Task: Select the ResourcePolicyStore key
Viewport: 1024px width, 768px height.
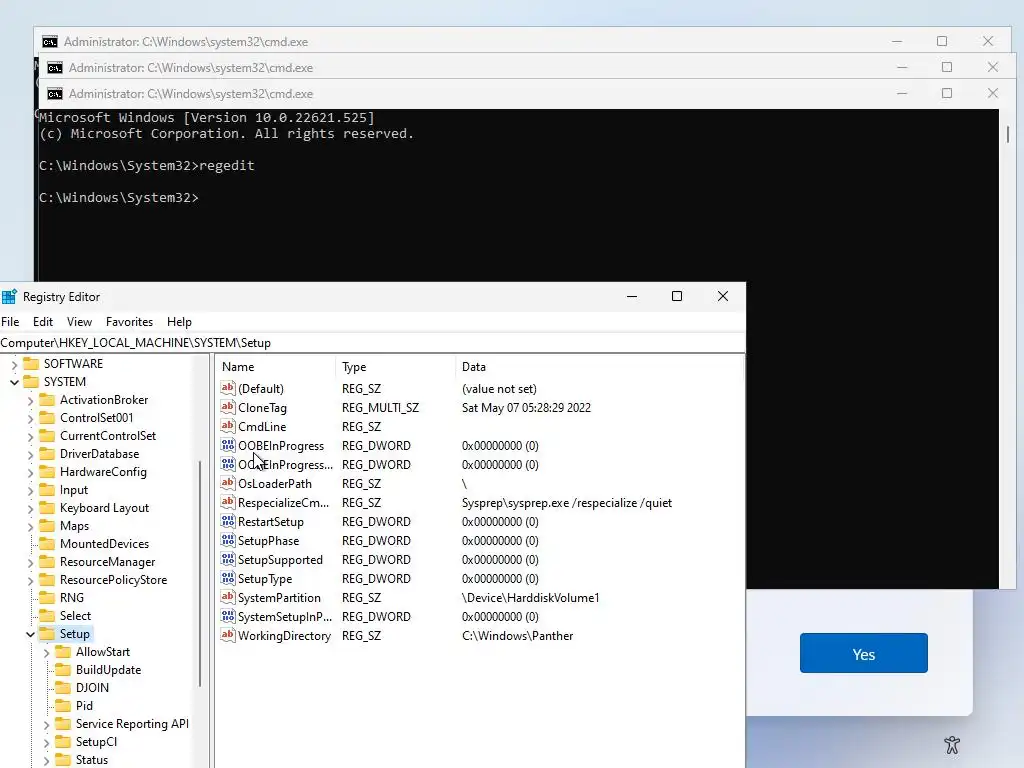Action: point(114,580)
